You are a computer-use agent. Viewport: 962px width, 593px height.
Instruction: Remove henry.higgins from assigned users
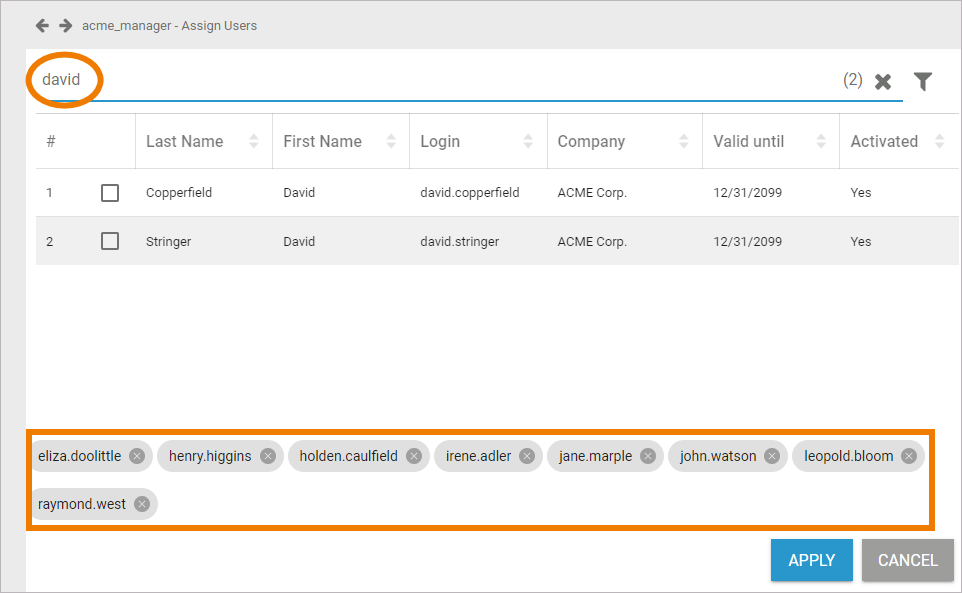268,456
